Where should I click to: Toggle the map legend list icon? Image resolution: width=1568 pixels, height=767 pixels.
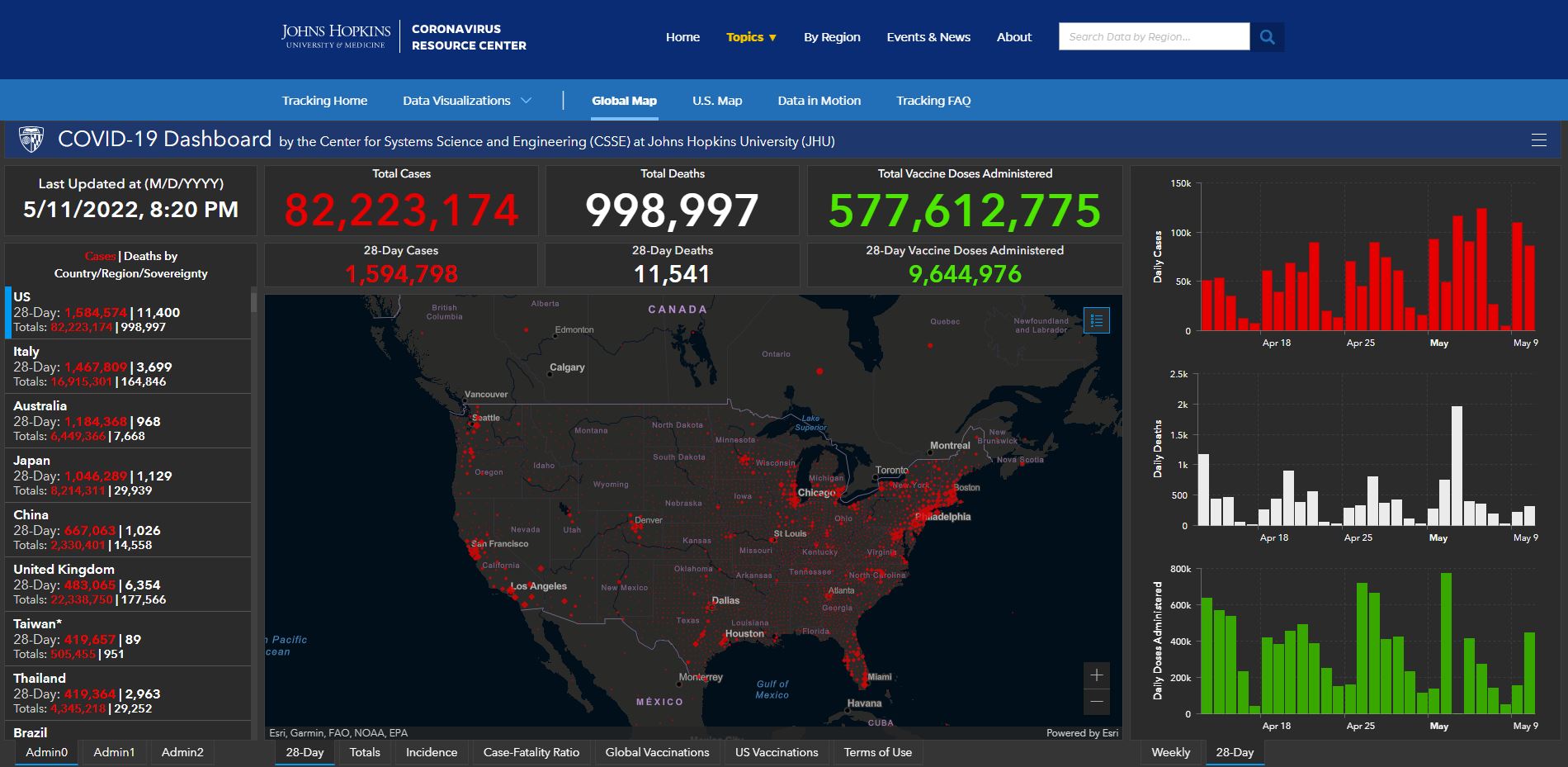tap(1097, 320)
